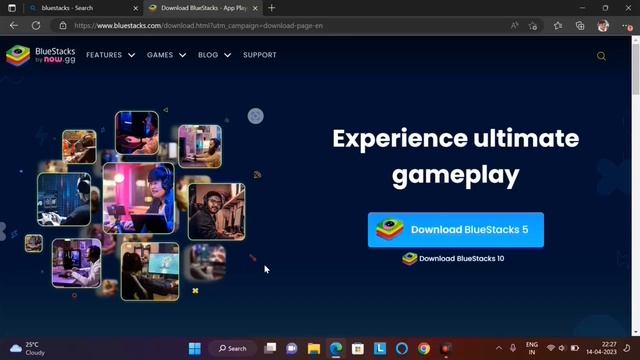Screen dimensions: 640x360
Task: Click the taskbar Search box
Action: click(x=233, y=349)
